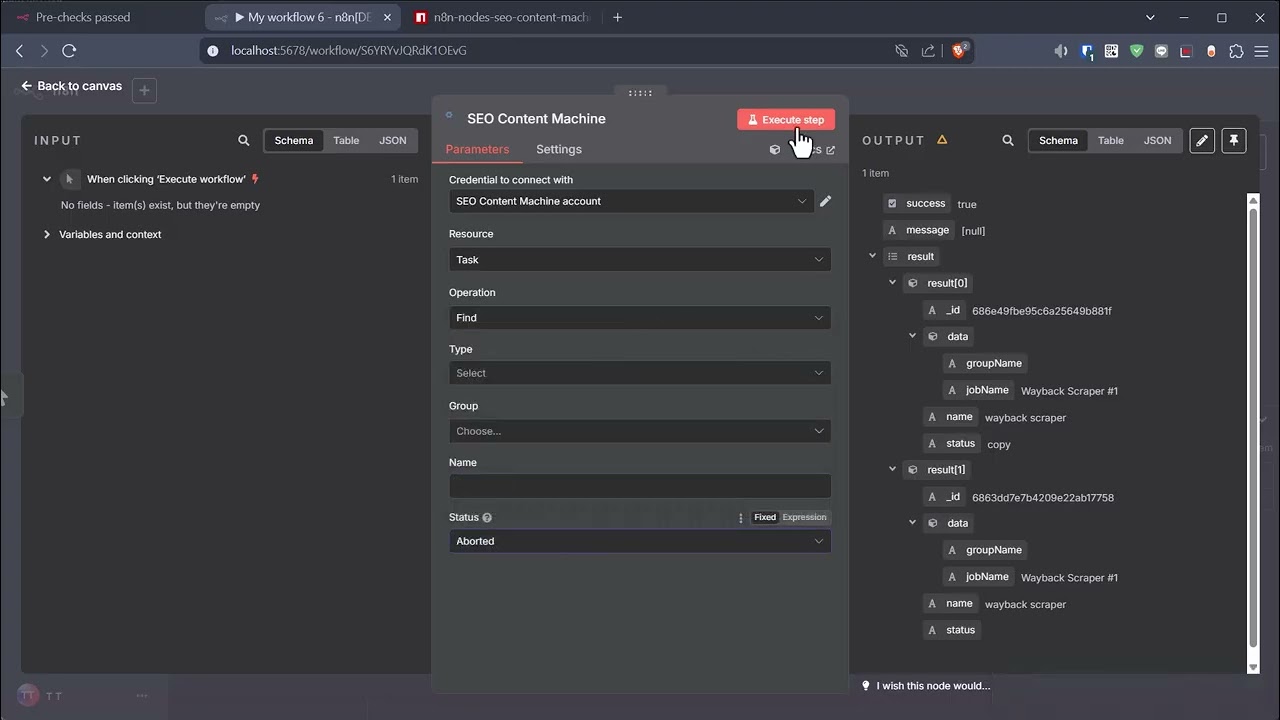Open the Status dropdown showing Aborted
This screenshot has height=720, width=1280.
coord(639,541)
